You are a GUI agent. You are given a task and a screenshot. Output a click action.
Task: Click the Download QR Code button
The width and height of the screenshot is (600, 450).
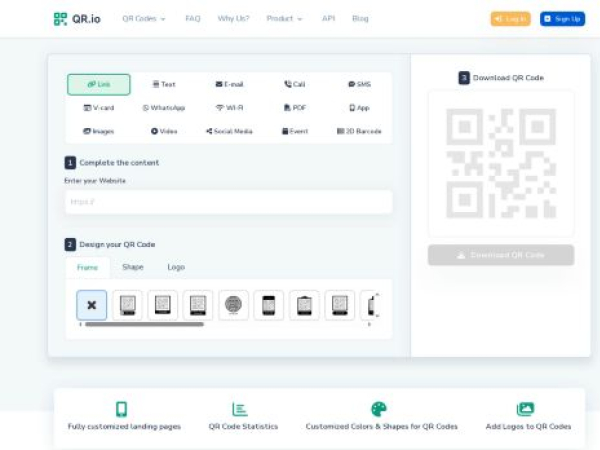501,255
